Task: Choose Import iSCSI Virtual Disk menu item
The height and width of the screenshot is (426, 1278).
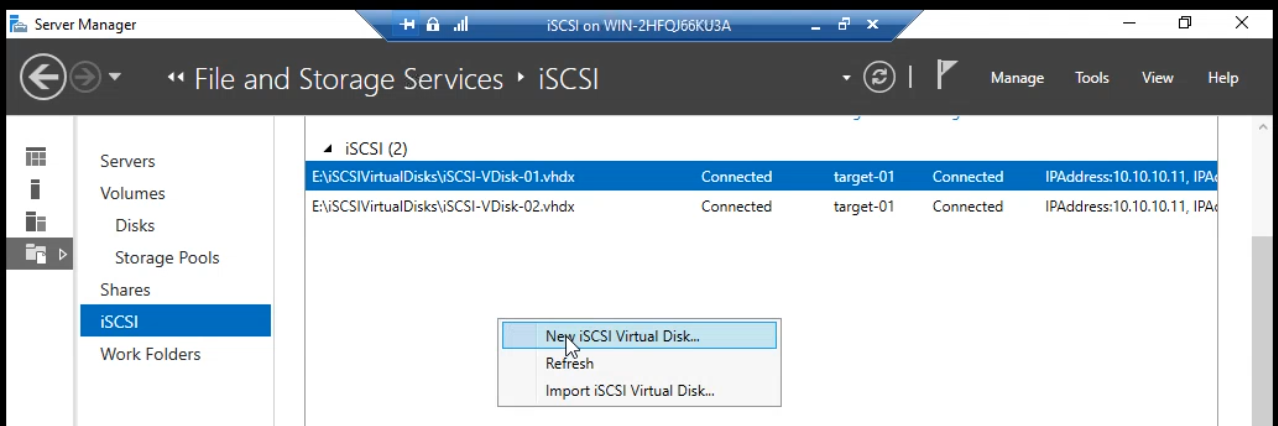Action: pos(640,390)
